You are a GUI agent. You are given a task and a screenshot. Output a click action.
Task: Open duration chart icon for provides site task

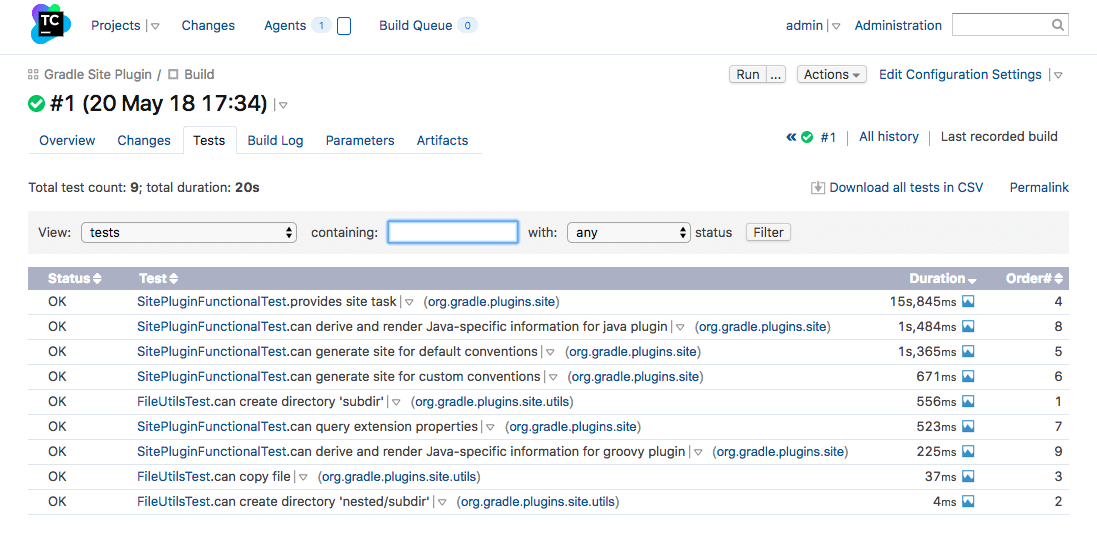[968, 302]
